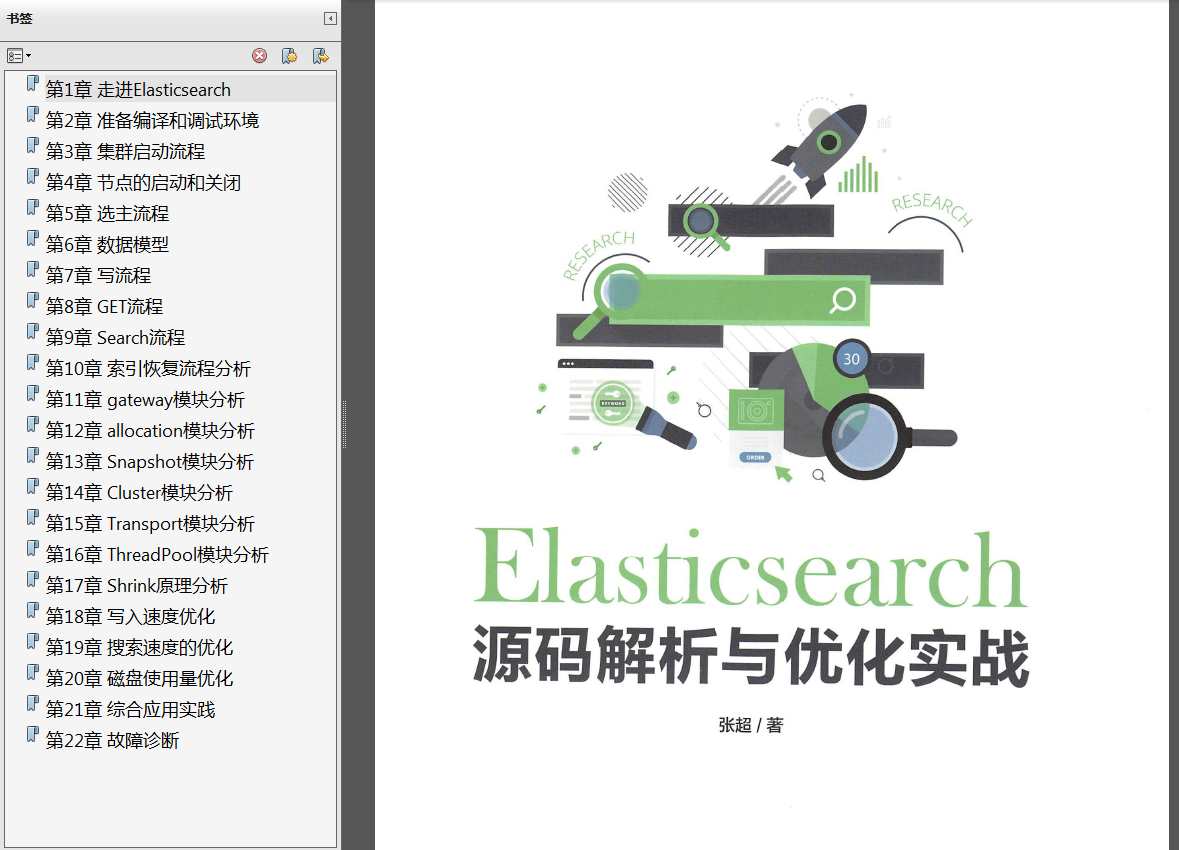Click the bookmark icon beside 第17章

coord(32,579)
